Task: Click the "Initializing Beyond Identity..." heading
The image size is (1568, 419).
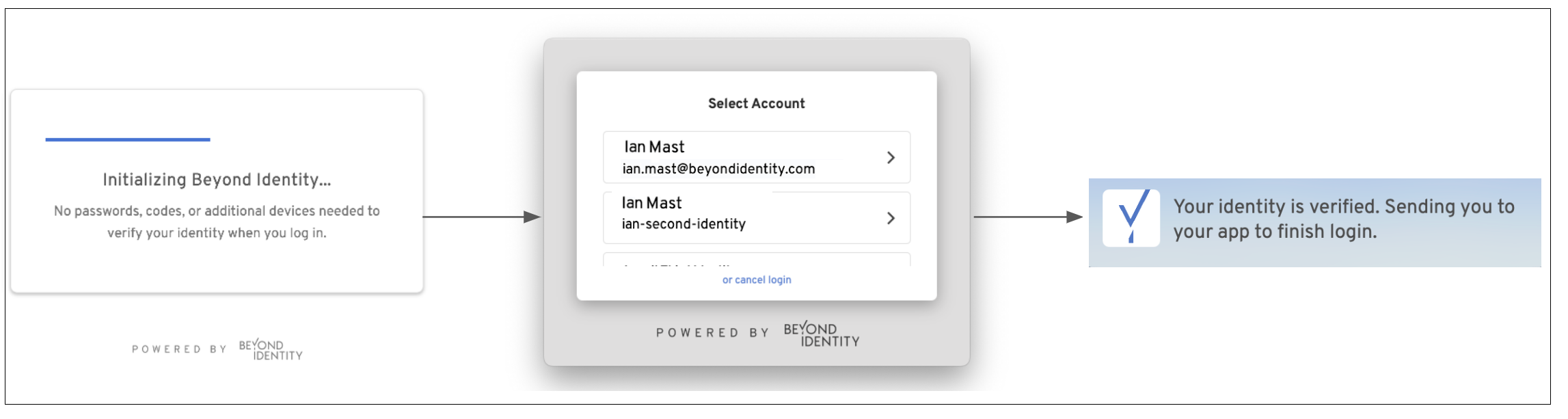Action: [x=217, y=180]
